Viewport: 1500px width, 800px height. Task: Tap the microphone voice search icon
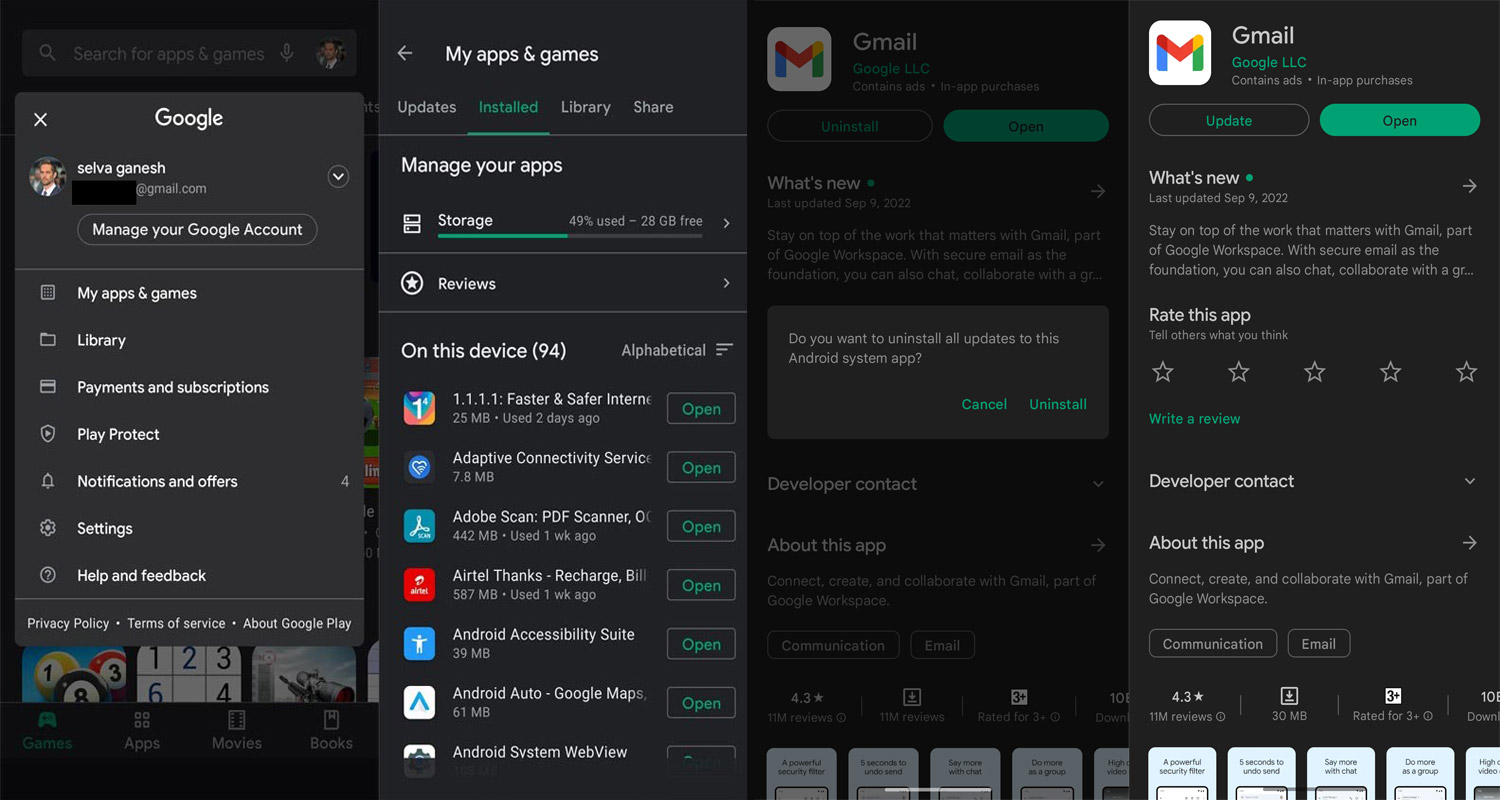point(287,53)
